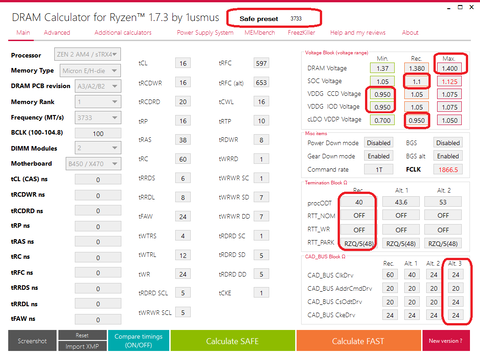Click the tRCDRD ns input field
The width and height of the screenshot is (480, 361).
[x=98, y=211]
